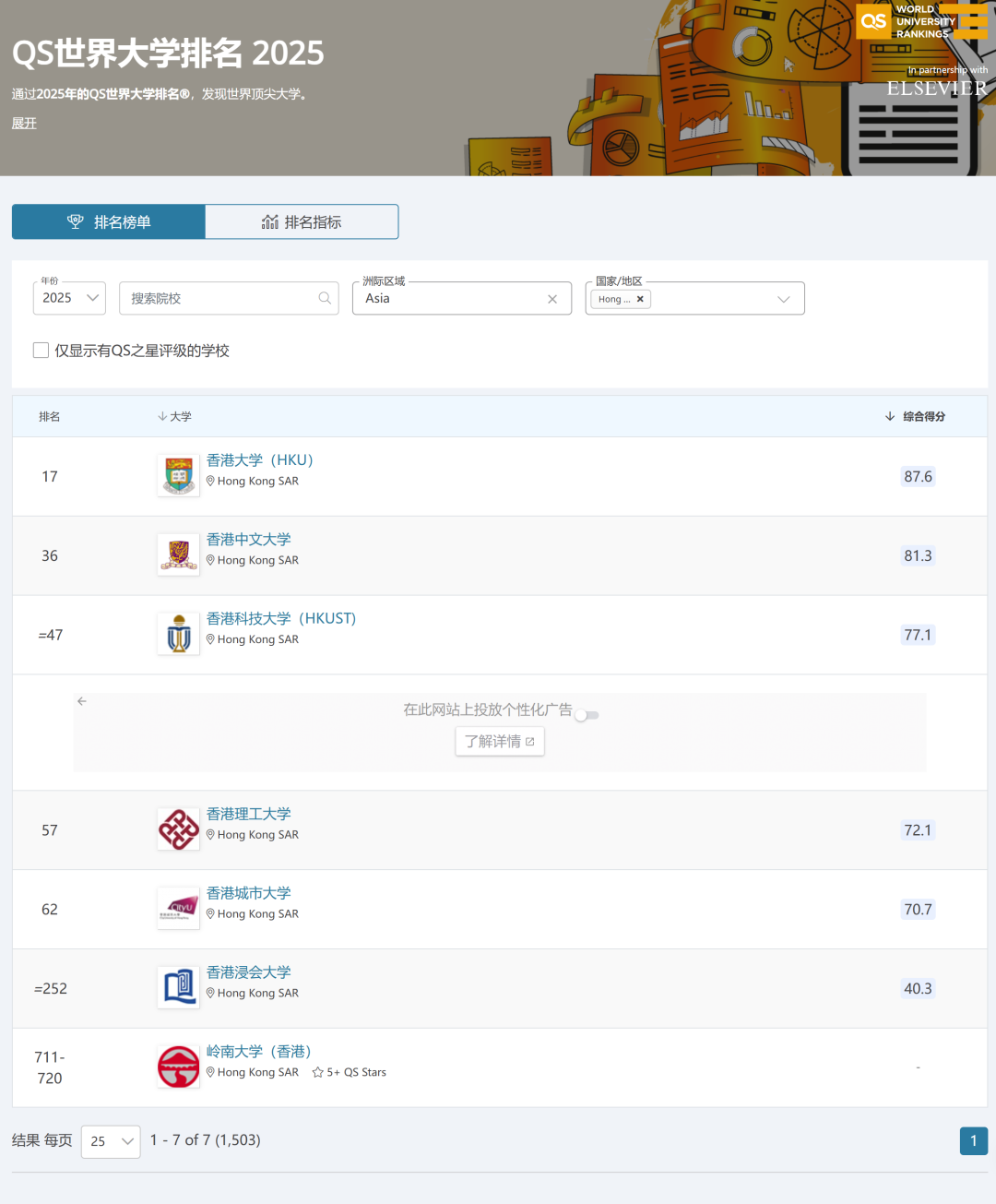
Task: Click the HKU university crest logo
Action: pos(178,476)
